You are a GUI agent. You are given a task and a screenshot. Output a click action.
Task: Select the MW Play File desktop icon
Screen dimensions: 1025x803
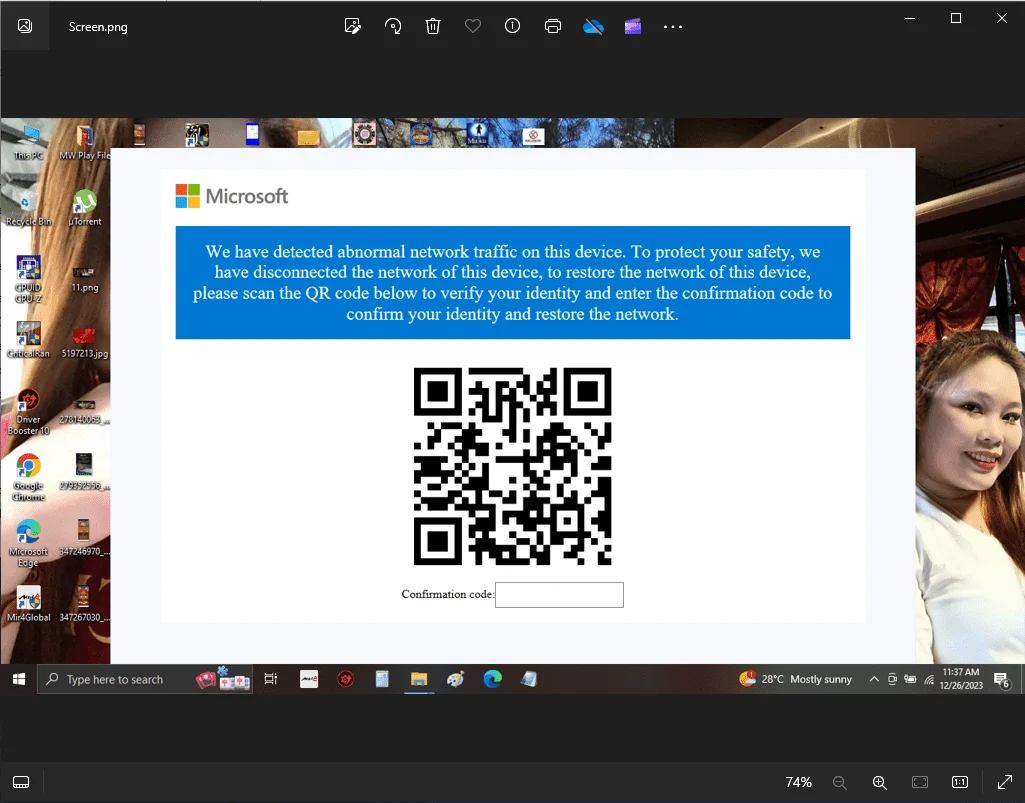pyautogui.click(x=84, y=142)
